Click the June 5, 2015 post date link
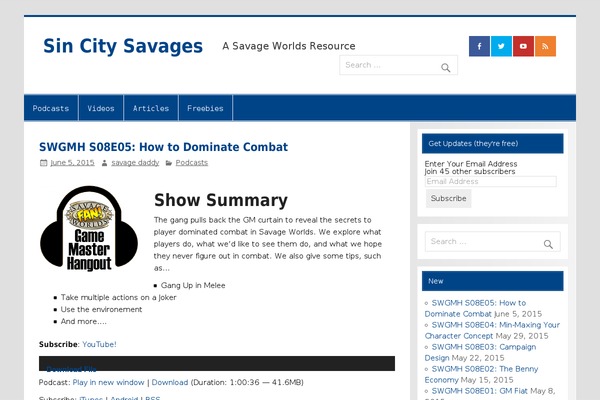 tap(72, 163)
